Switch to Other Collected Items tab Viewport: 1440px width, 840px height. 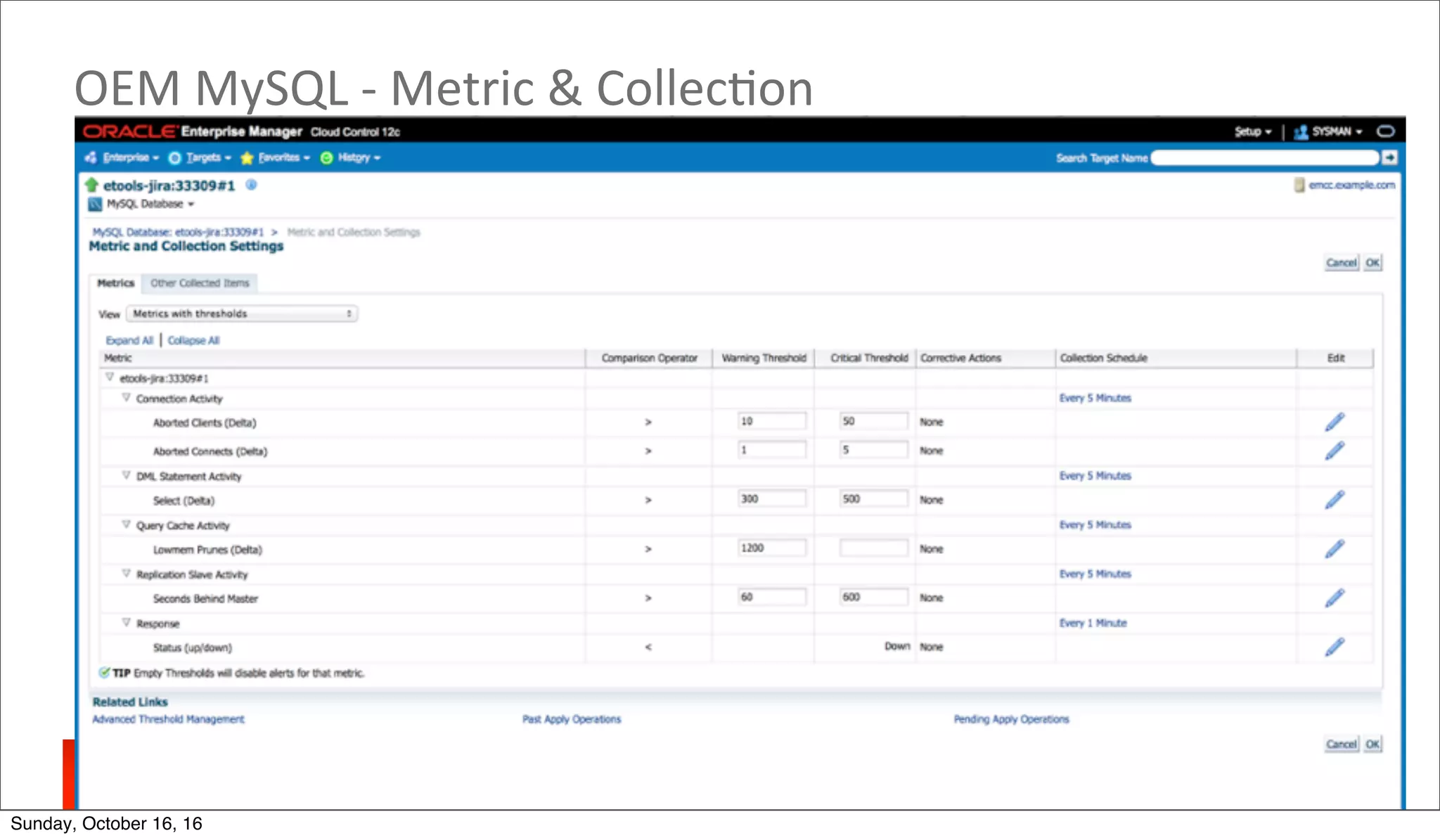200,283
